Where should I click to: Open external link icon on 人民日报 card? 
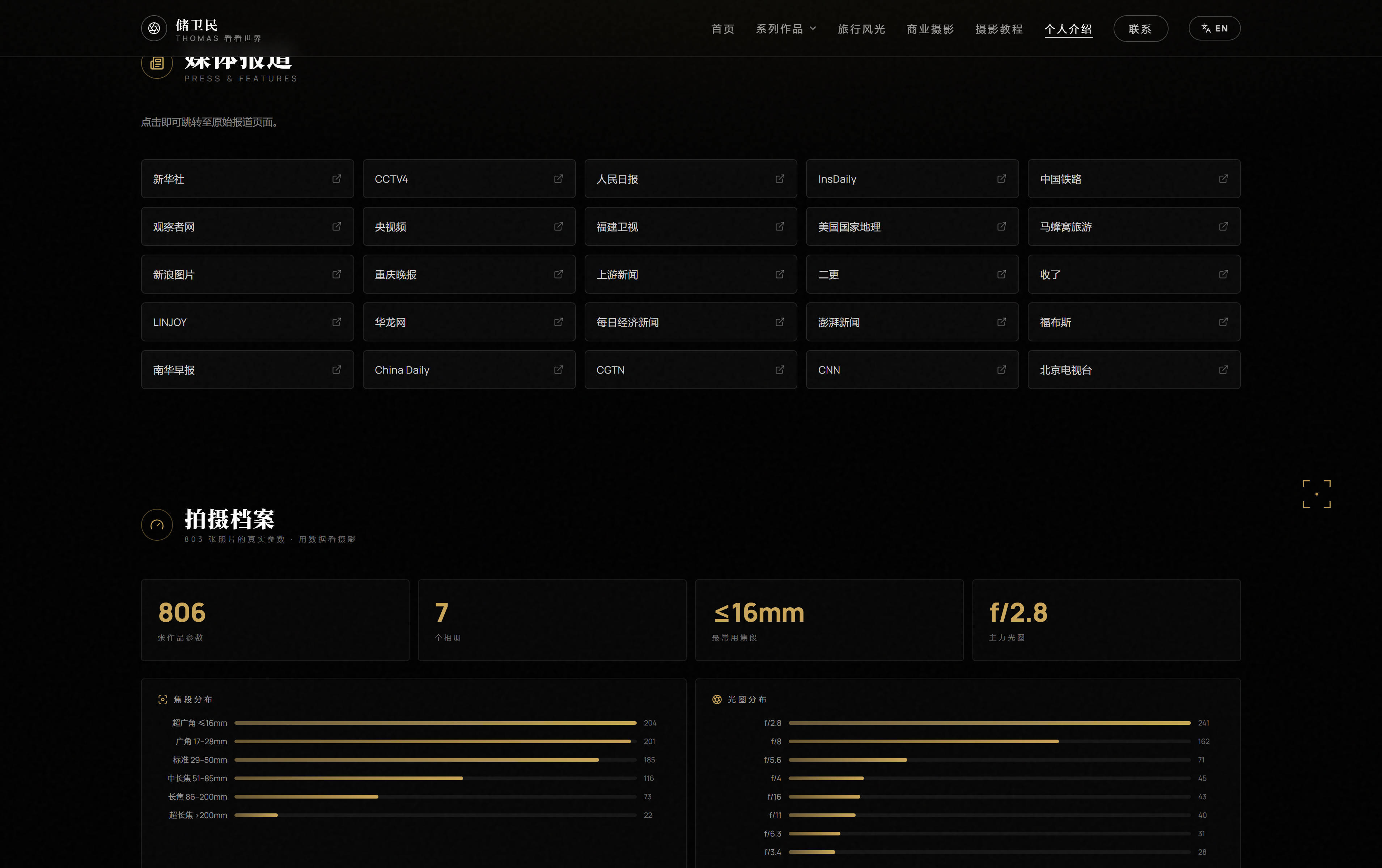(x=780, y=179)
